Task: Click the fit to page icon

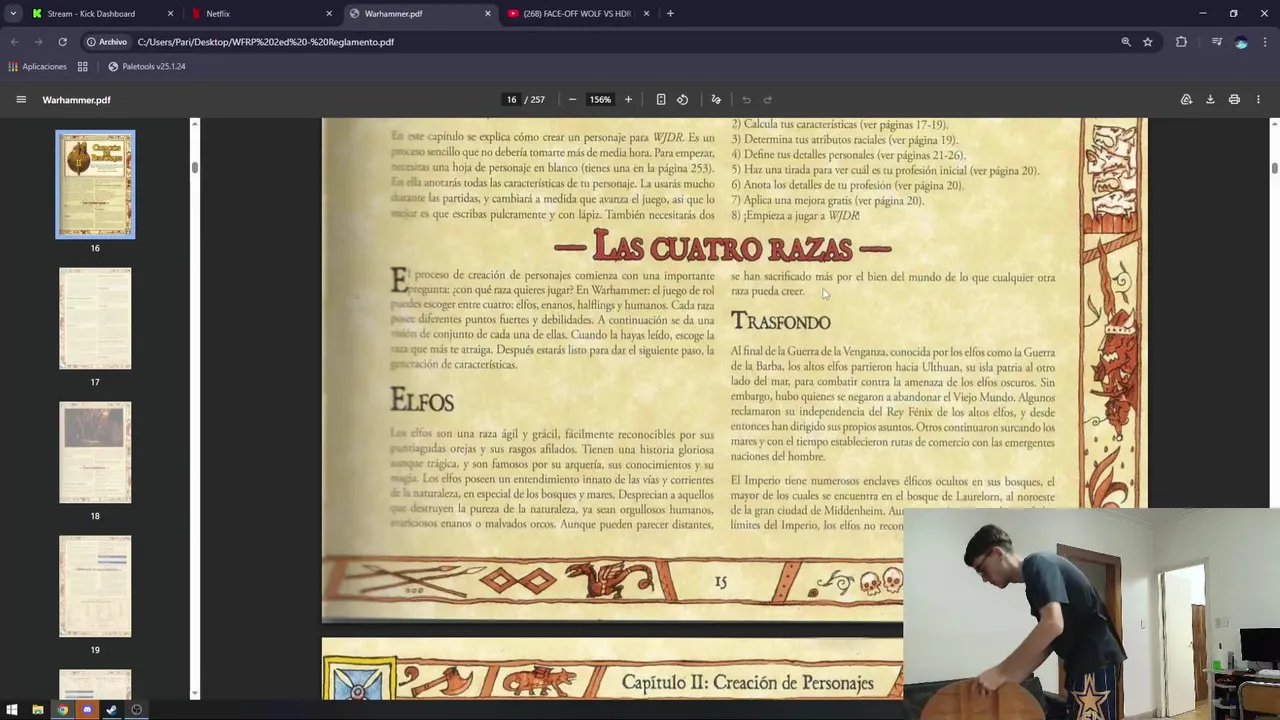Action: [x=661, y=100]
